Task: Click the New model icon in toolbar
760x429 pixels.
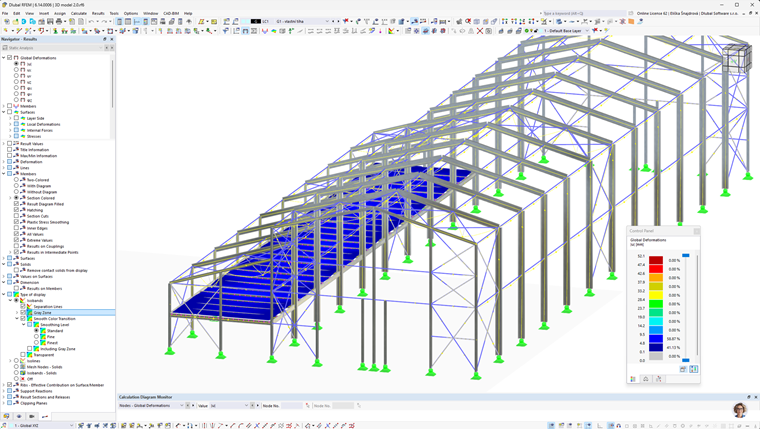Action: [x=7, y=21]
